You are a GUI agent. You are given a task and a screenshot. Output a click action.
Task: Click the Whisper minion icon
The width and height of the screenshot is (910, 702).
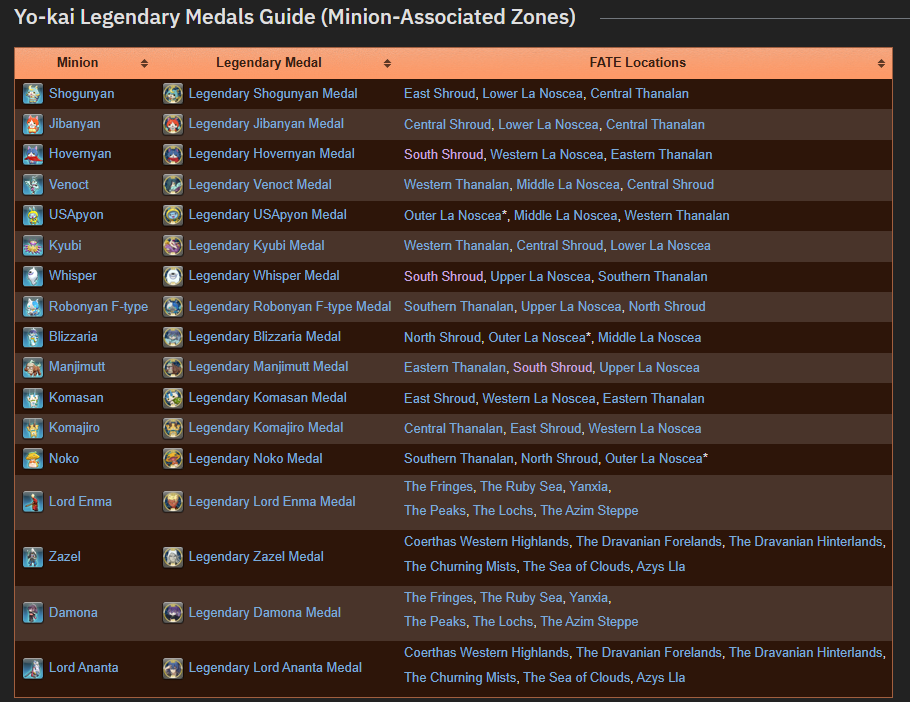33,276
